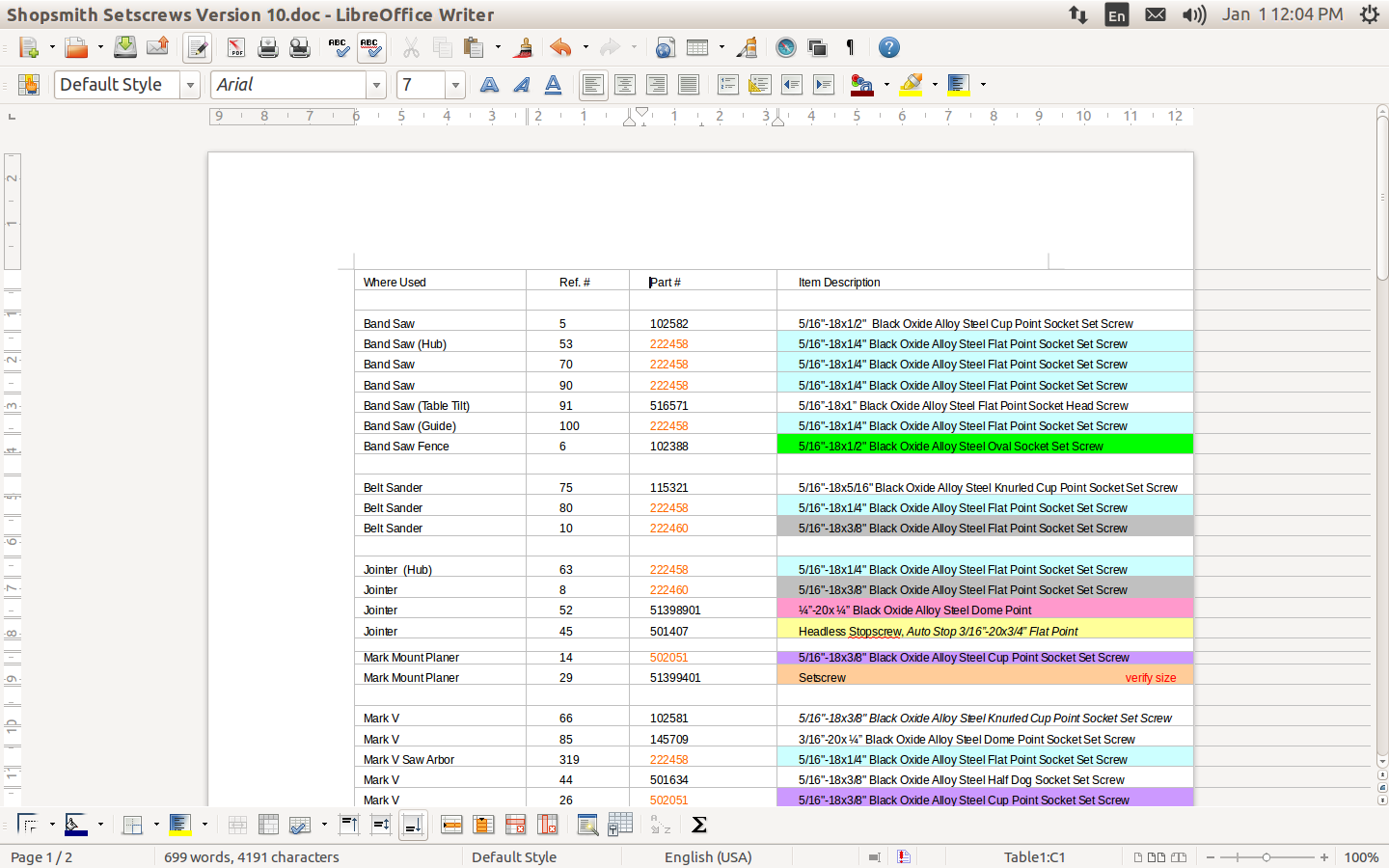Expand the Open recent files dropdown arrow
Image resolution: width=1389 pixels, height=868 pixels.
click(100, 47)
